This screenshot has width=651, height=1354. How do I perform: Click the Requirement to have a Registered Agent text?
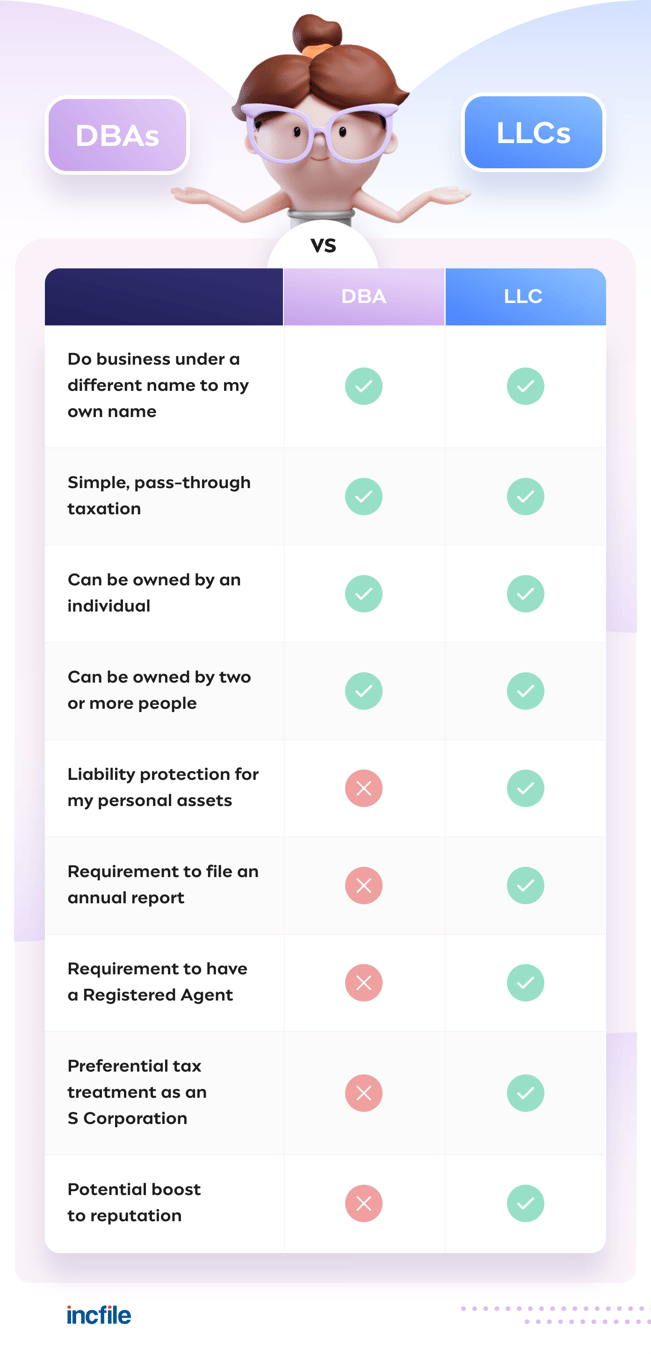pos(157,982)
